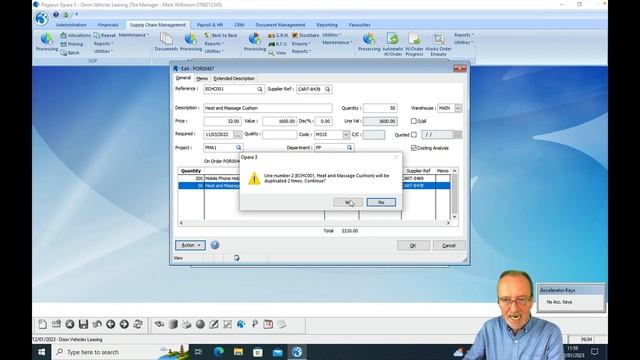Click the Batch ribbon icon
Screen dimensions: 640x360
(70, 53)
